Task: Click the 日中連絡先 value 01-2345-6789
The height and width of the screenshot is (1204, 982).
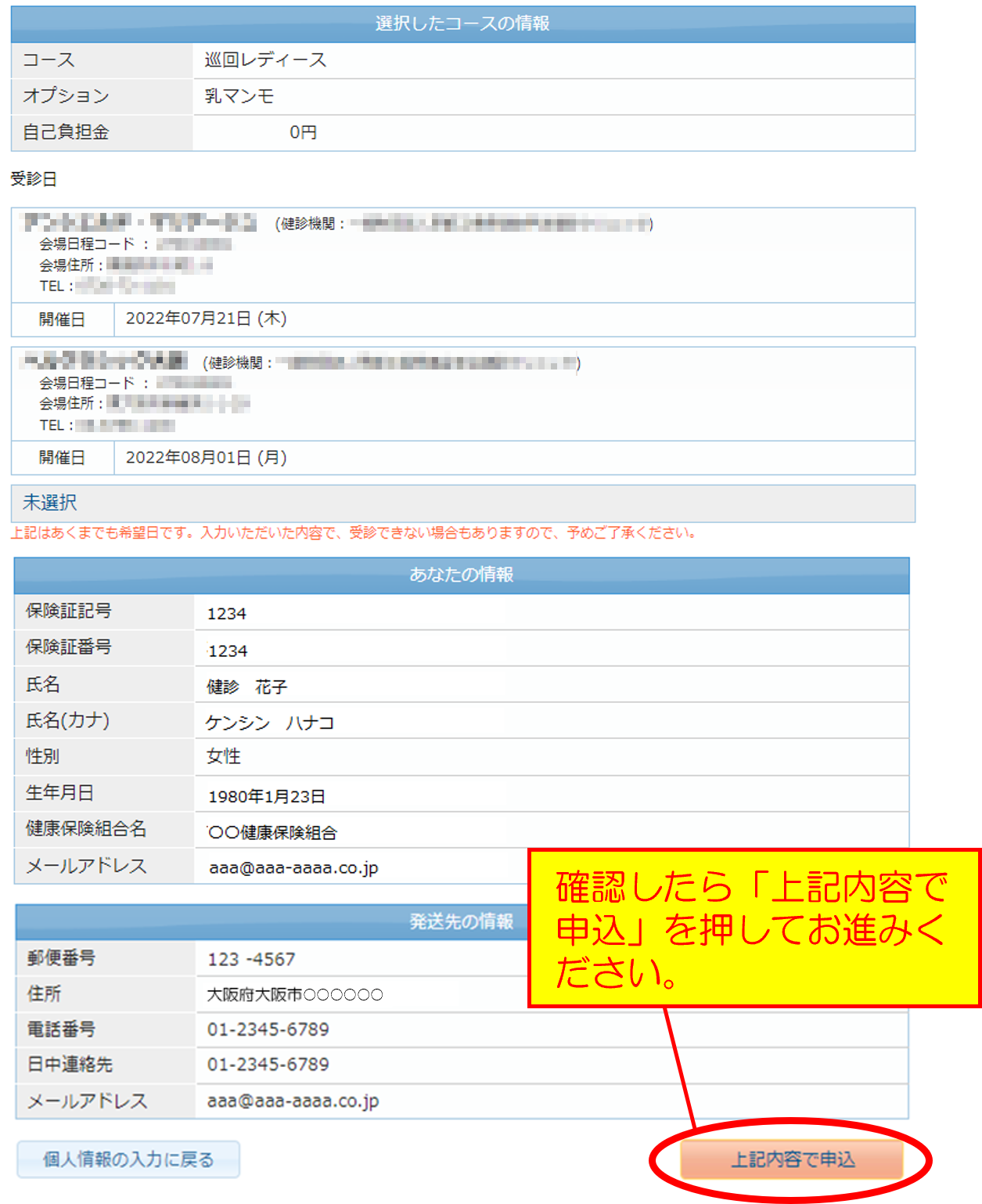Action: coord(268,1065)
